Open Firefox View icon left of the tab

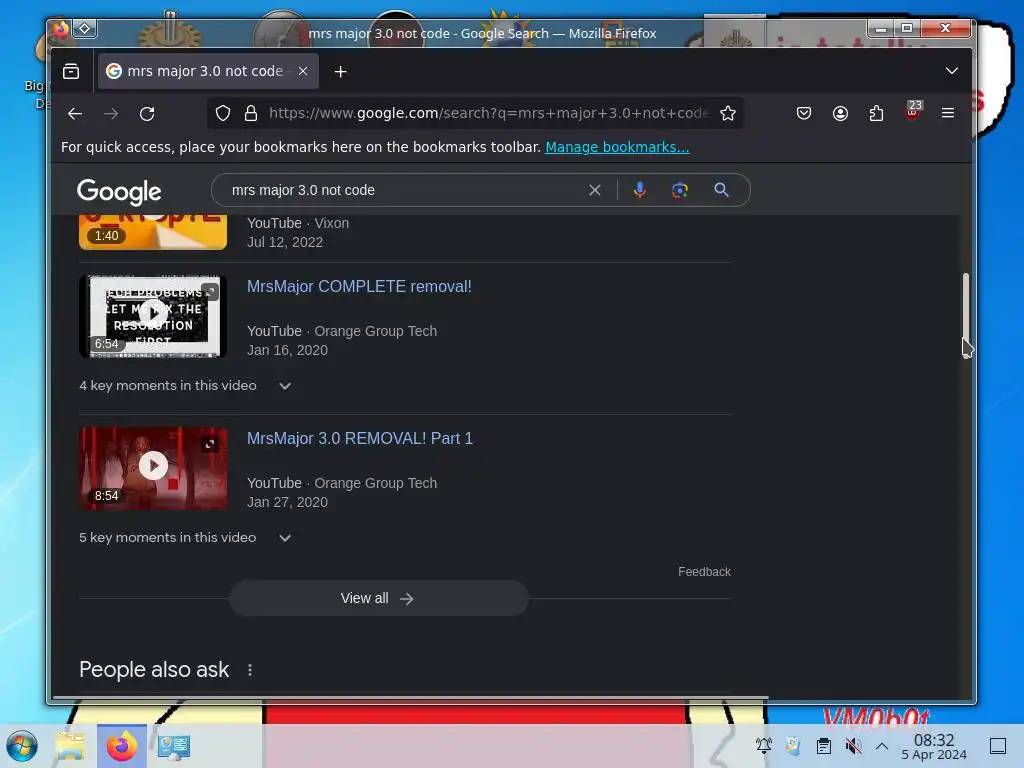tap(71, 71)
